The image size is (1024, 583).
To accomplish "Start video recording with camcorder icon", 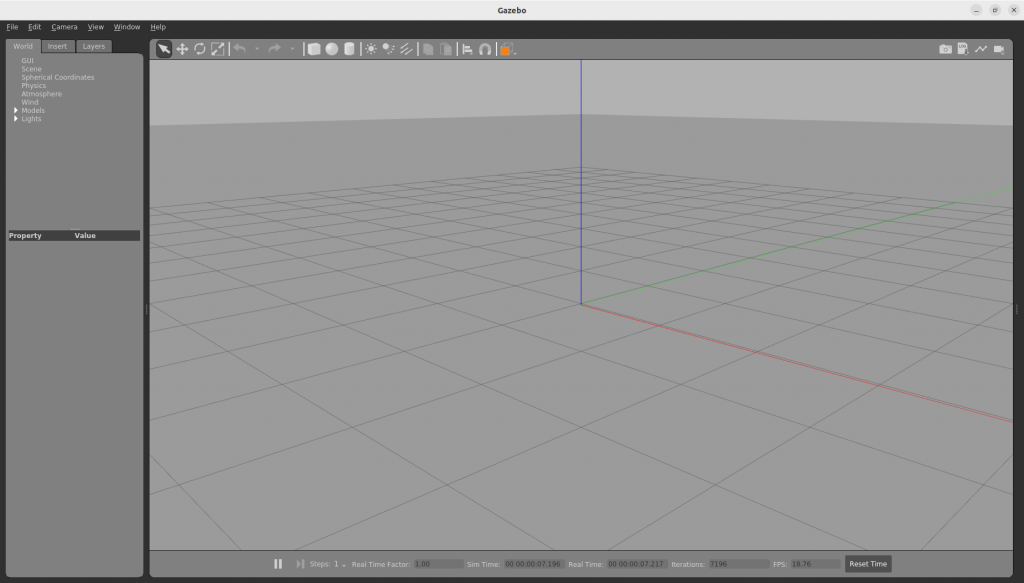I will pyautogui.click(x=999, y=49).
